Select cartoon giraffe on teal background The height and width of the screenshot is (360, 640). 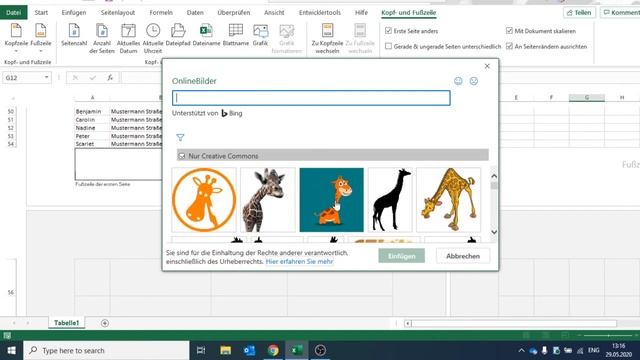coord(331,200)
